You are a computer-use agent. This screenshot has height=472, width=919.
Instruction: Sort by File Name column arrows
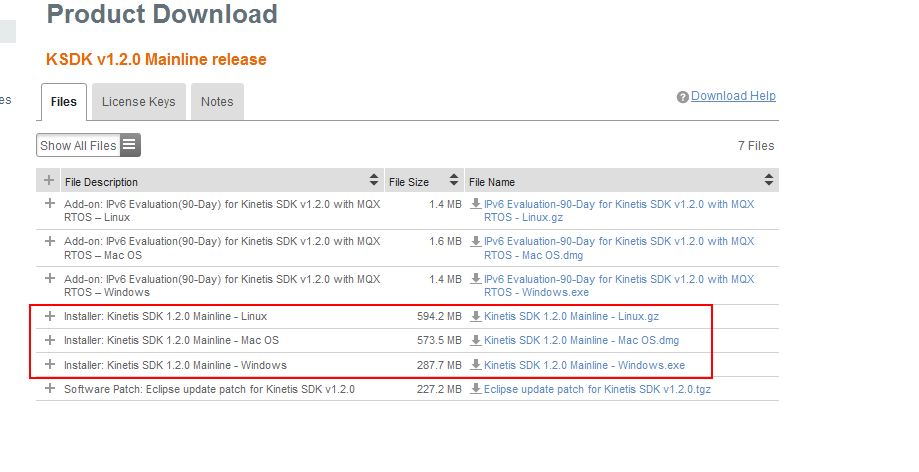(x=768, y=180)
